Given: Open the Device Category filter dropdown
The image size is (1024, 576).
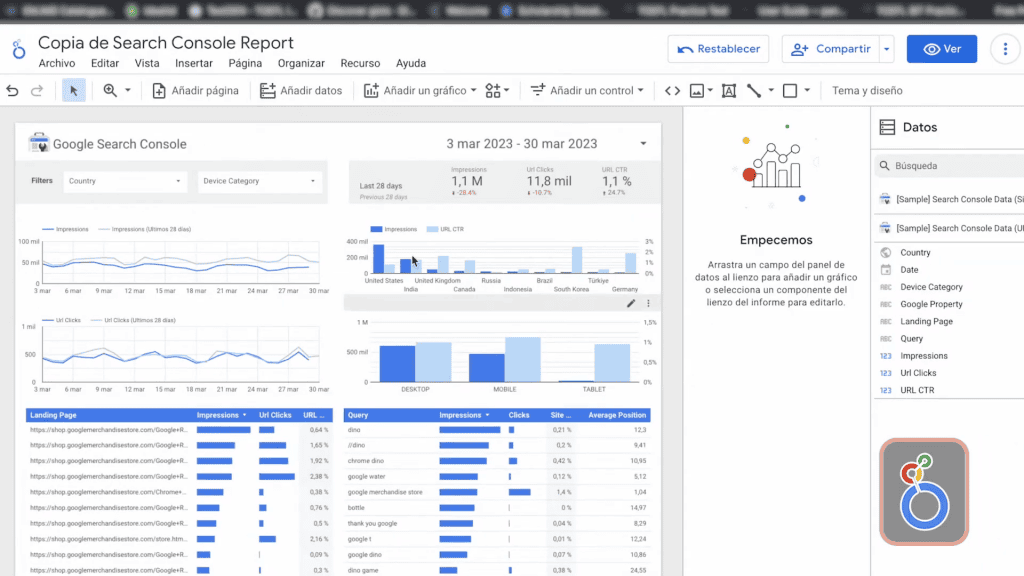Looking at the screenshot, I should (259, 181).
